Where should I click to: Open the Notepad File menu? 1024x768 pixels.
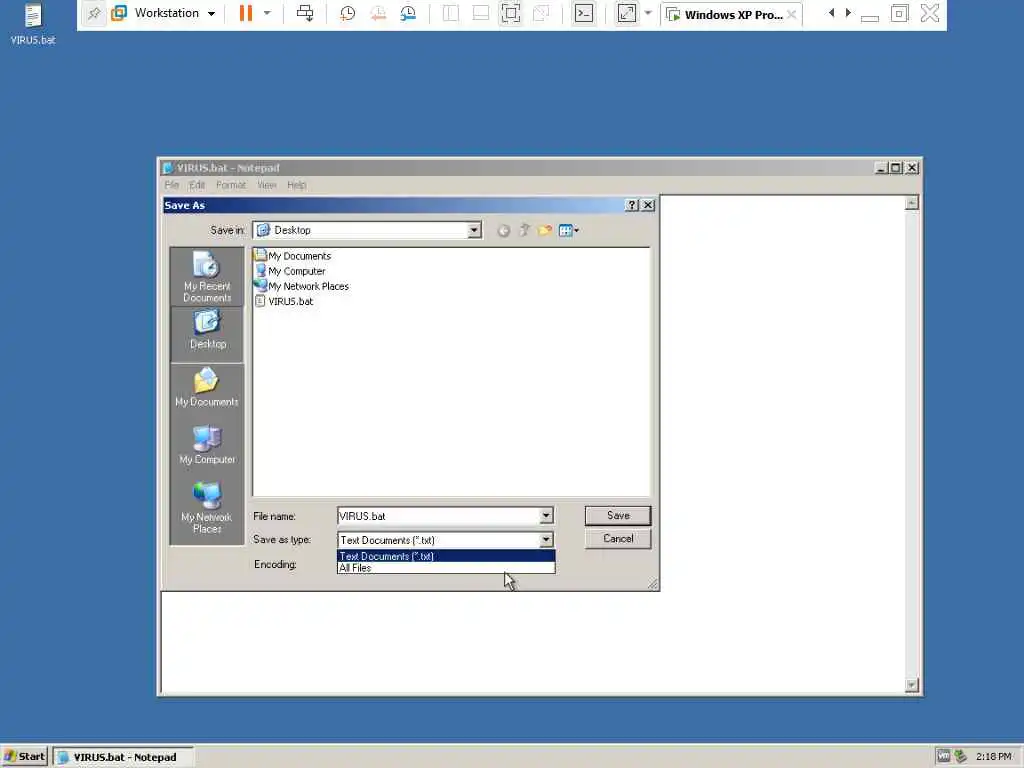tap(172, 185)
